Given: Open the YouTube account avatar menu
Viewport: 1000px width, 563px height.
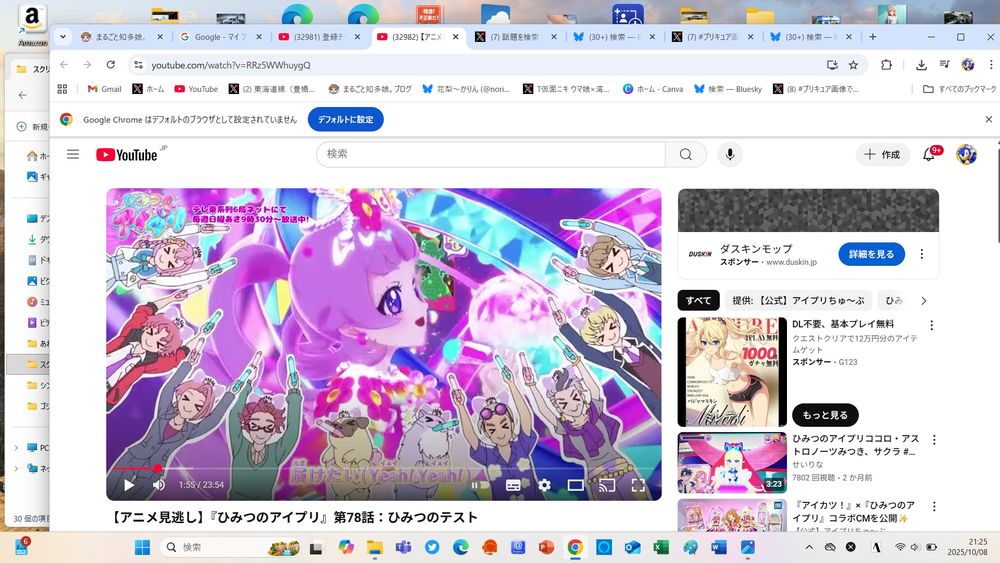Looking at the screenshot, I should 966,154.
